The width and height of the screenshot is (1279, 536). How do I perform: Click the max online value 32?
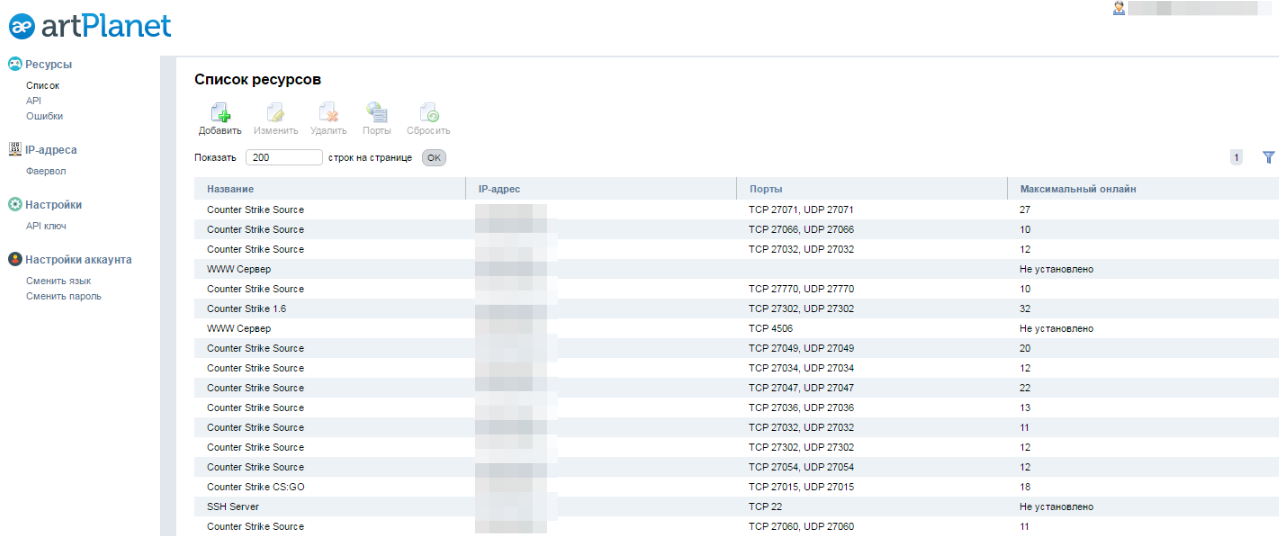pos(1025,309)
